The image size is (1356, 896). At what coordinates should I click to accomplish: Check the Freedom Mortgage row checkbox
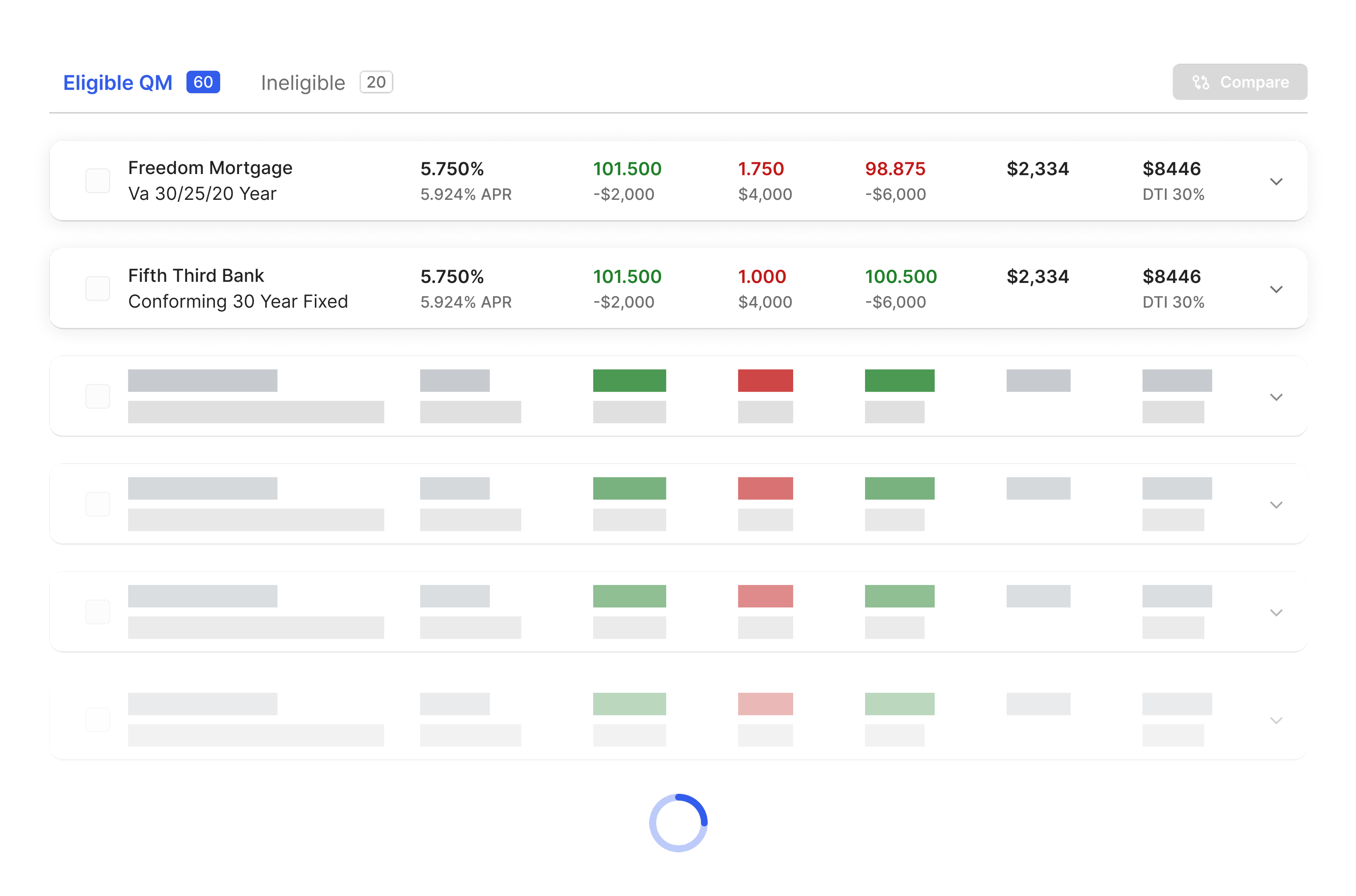[98, 181]
